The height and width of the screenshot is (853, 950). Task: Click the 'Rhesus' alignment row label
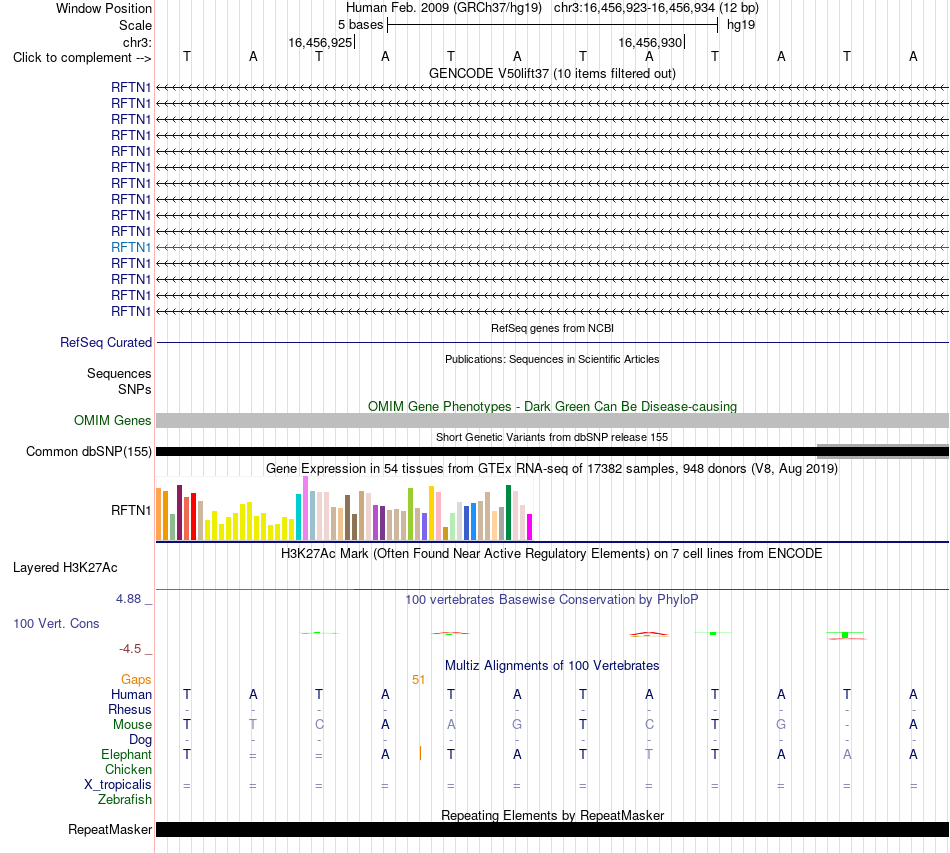(x=130, y=709)
